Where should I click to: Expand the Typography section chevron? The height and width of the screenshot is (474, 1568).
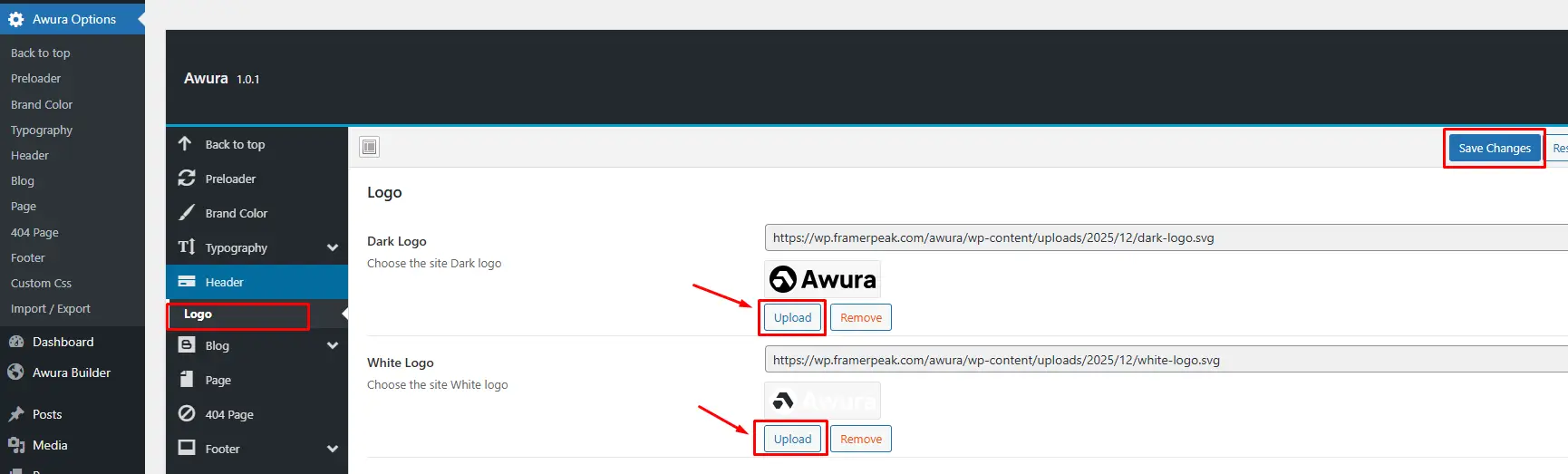[333, 247]
